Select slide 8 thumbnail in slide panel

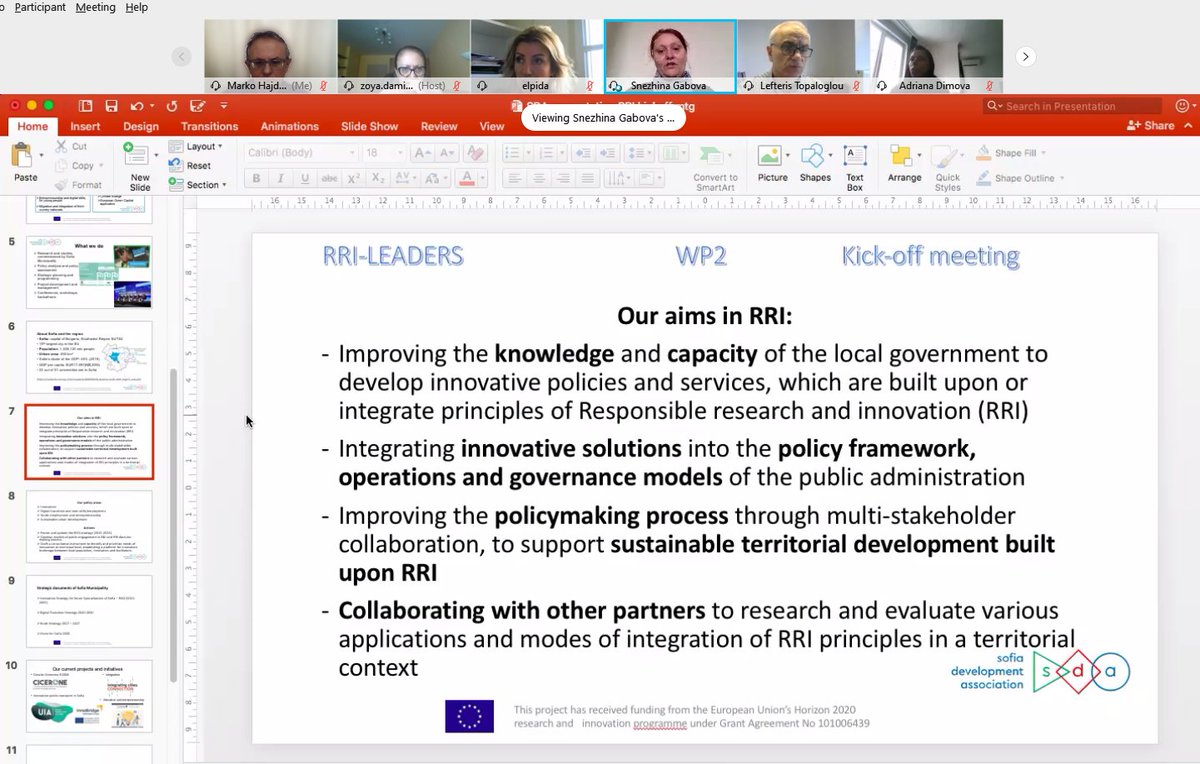[x=89, y=526]
